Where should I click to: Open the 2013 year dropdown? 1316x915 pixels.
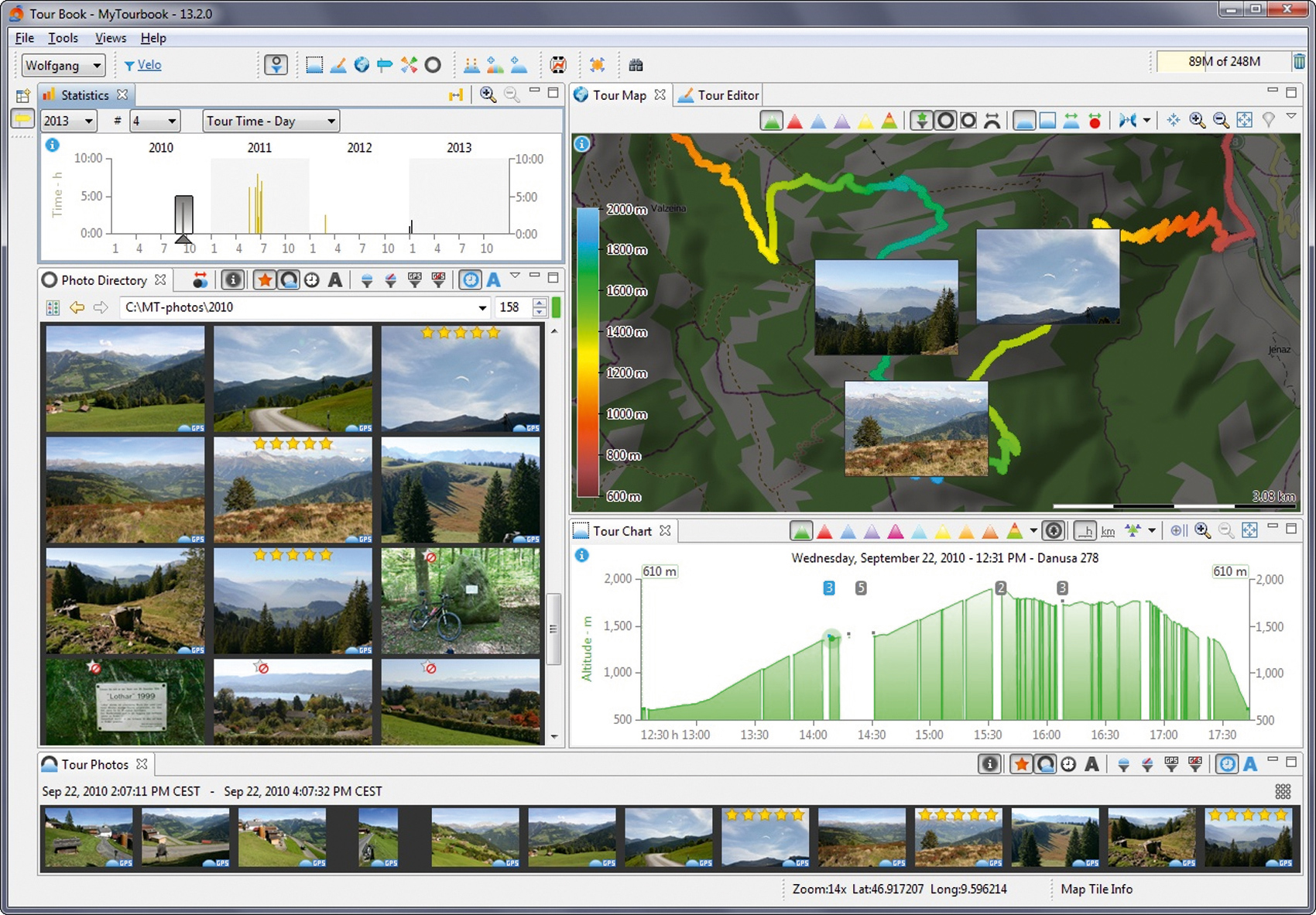[x=68, y=121]
